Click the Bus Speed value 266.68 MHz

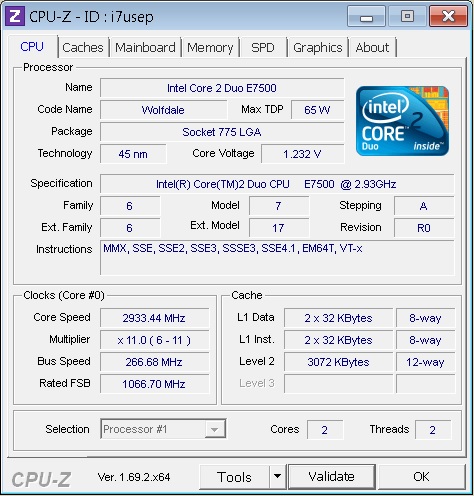pos(154,362)
